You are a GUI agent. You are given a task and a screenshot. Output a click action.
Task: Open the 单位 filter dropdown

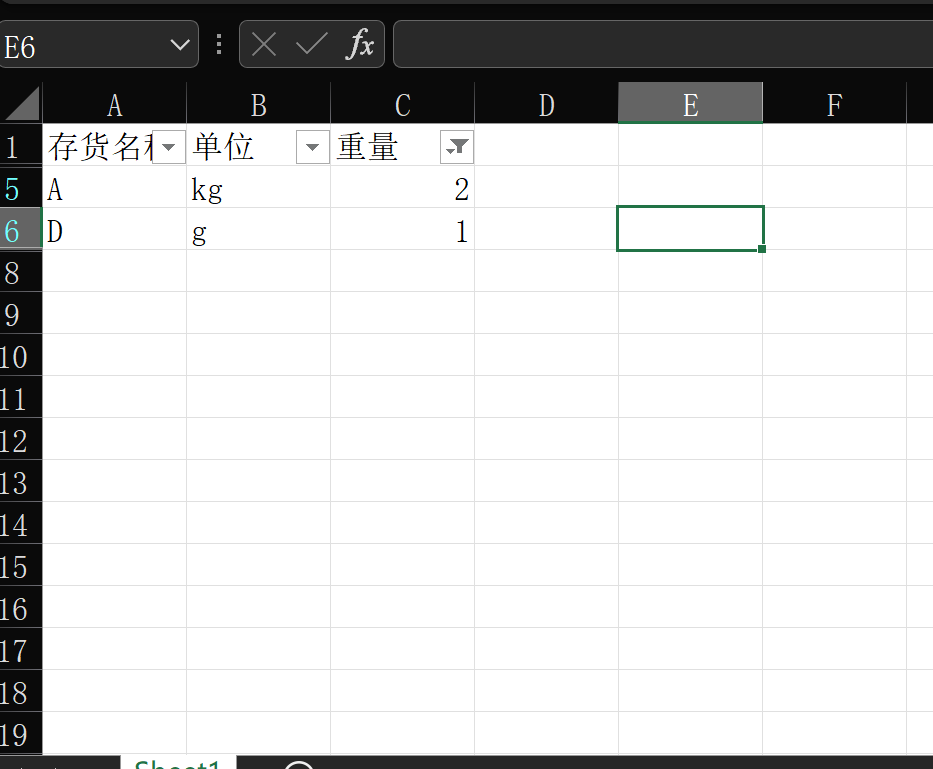click(311, 146)
